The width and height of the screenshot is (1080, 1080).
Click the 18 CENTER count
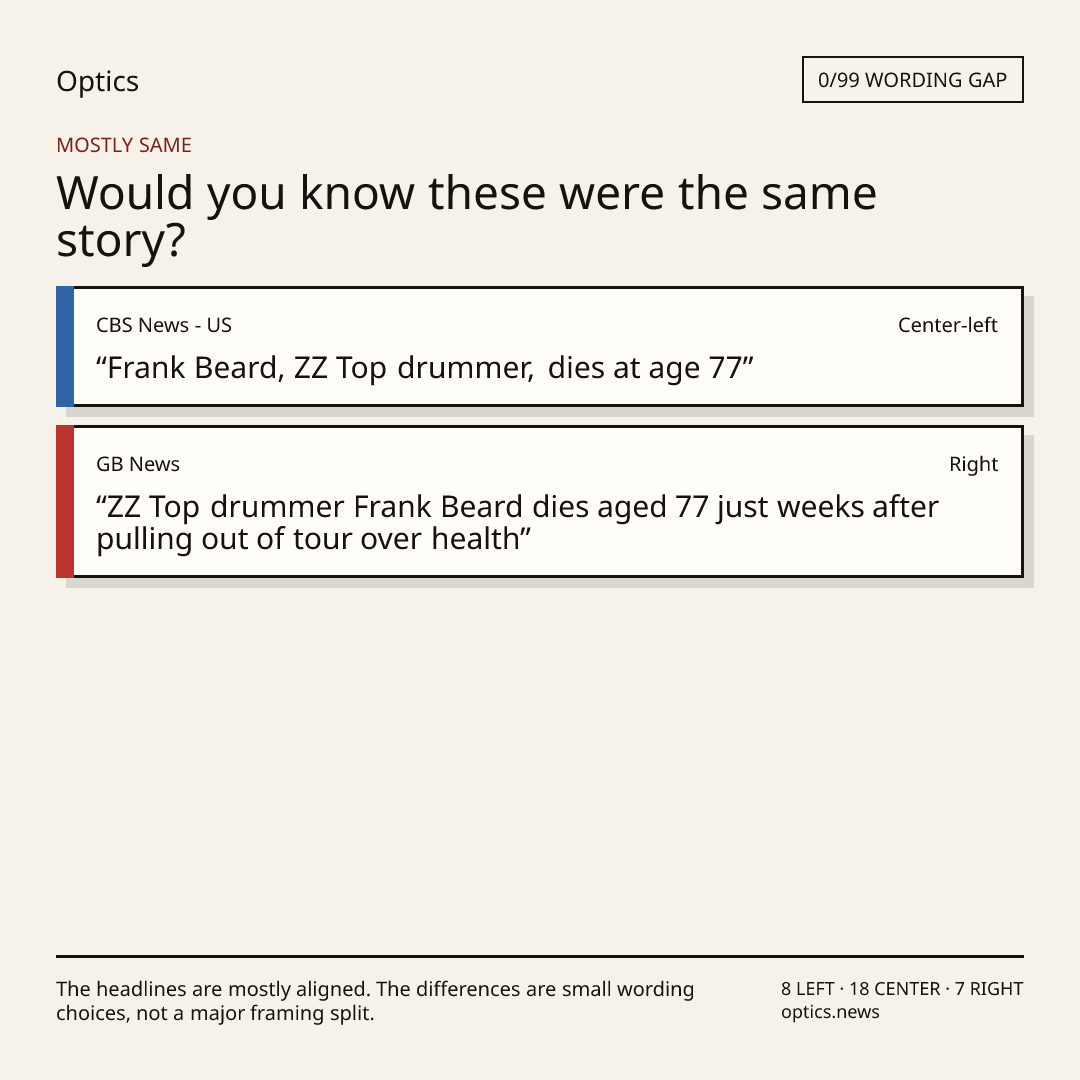coord(894,989)
